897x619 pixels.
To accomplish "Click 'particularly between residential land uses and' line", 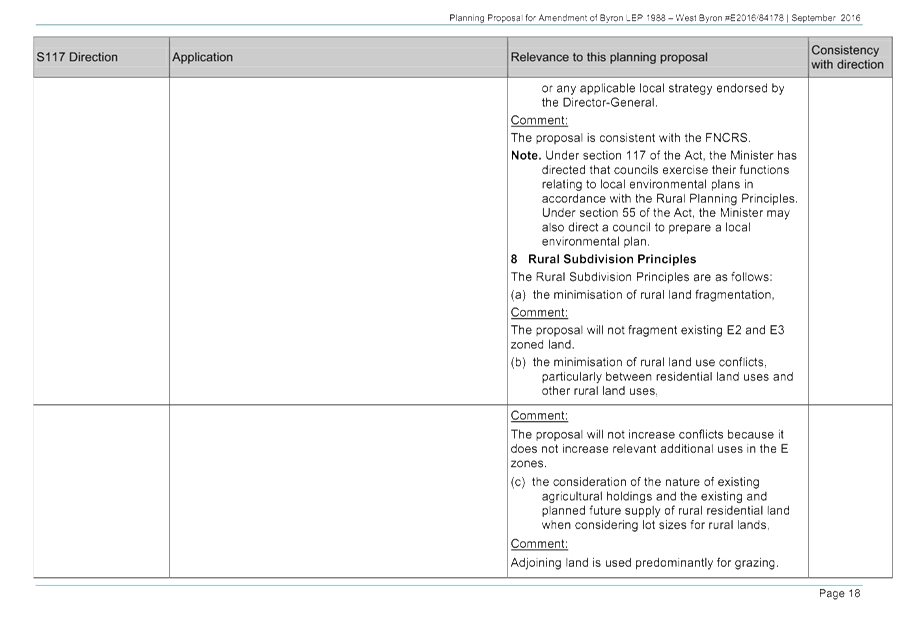I will tap(668, 376).
